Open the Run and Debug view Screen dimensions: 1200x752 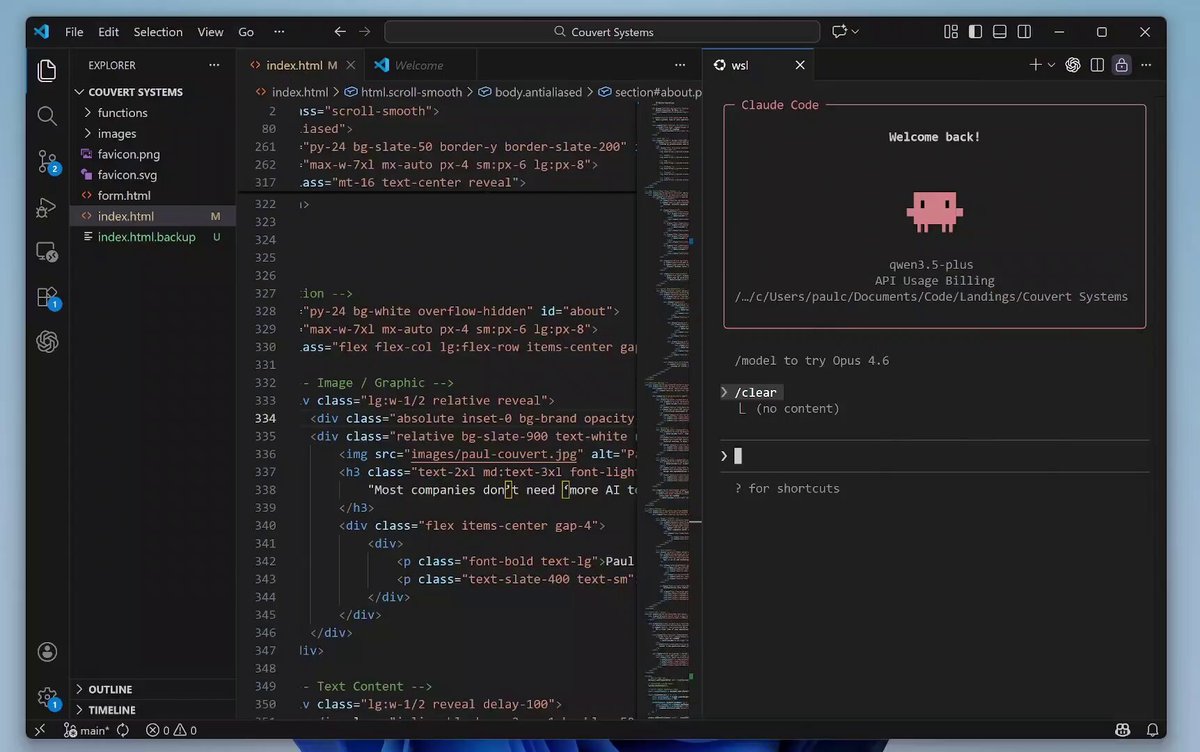coord(47,208)
